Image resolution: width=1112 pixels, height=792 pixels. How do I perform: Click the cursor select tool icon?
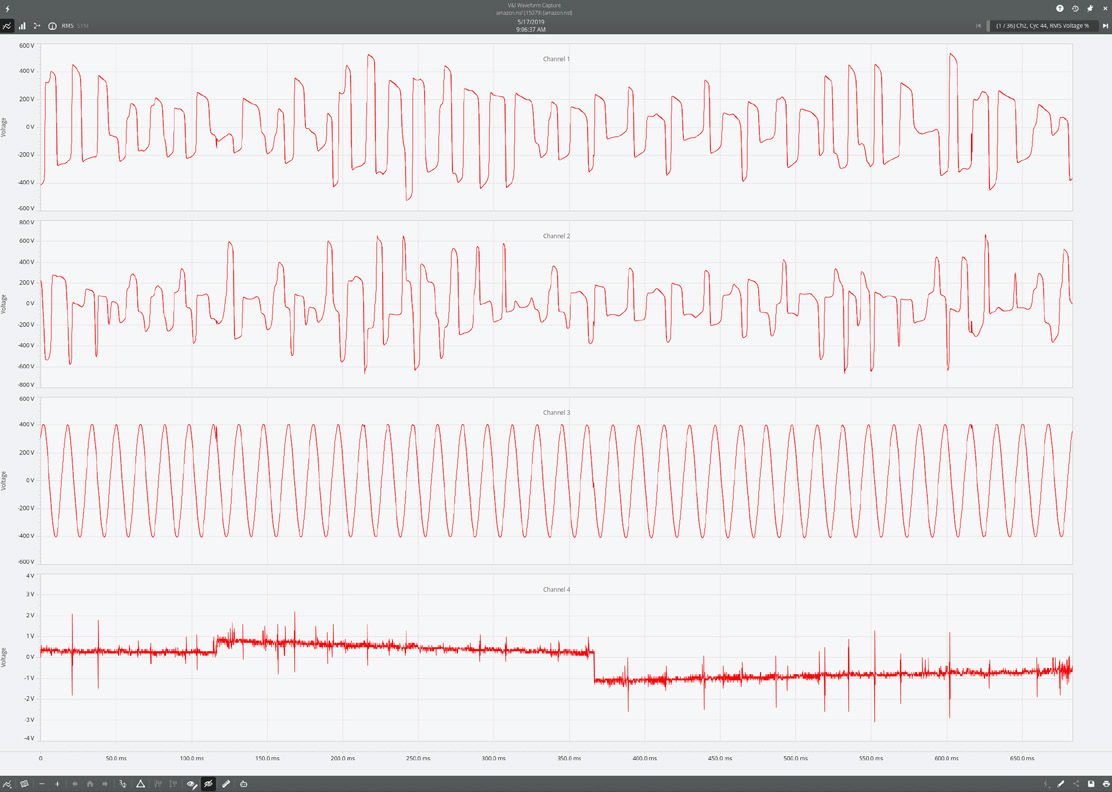(x=123, y=784)
